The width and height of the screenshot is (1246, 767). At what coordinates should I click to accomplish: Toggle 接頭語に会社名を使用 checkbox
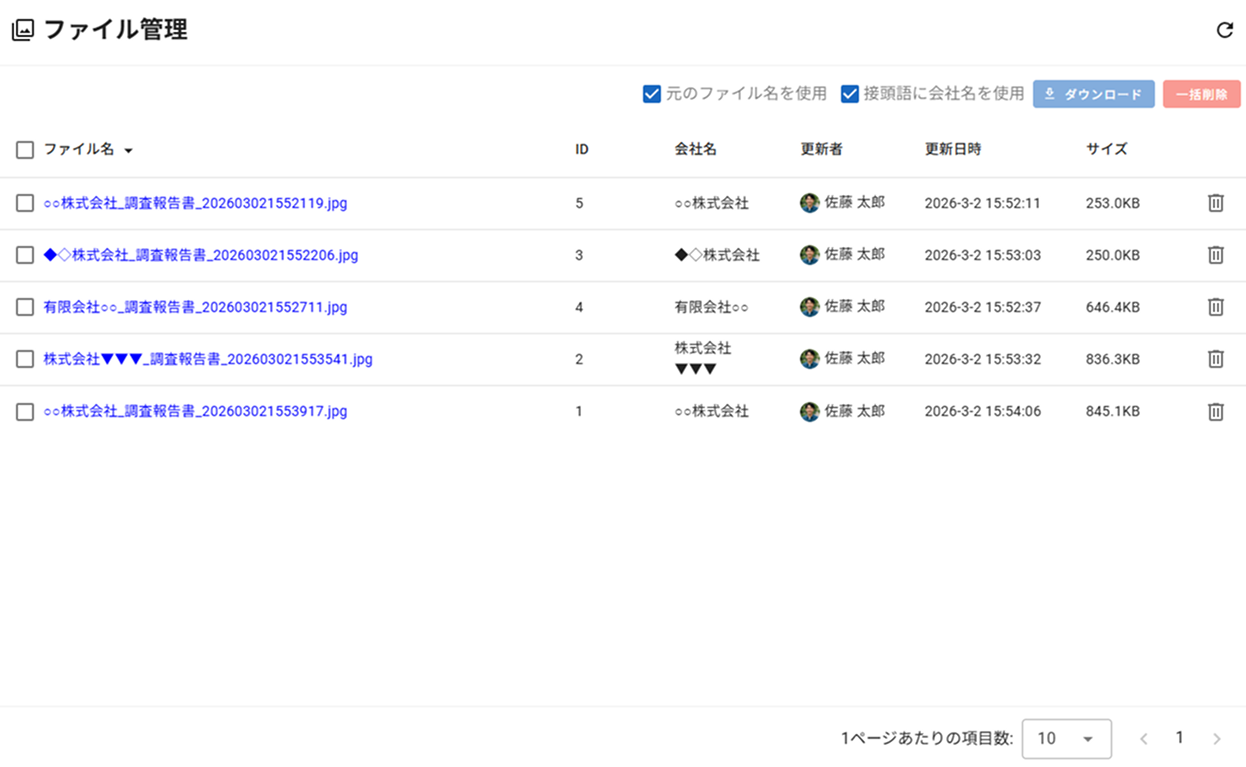[x=850, y=94]
